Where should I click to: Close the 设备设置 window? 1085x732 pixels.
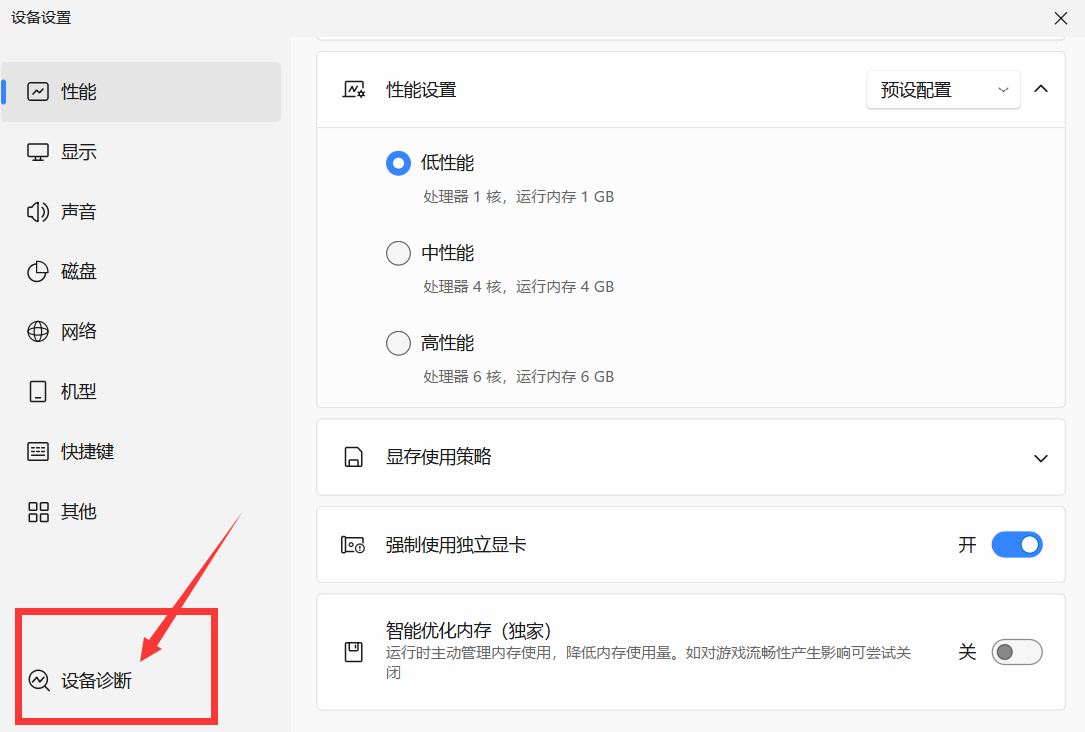1061,17
